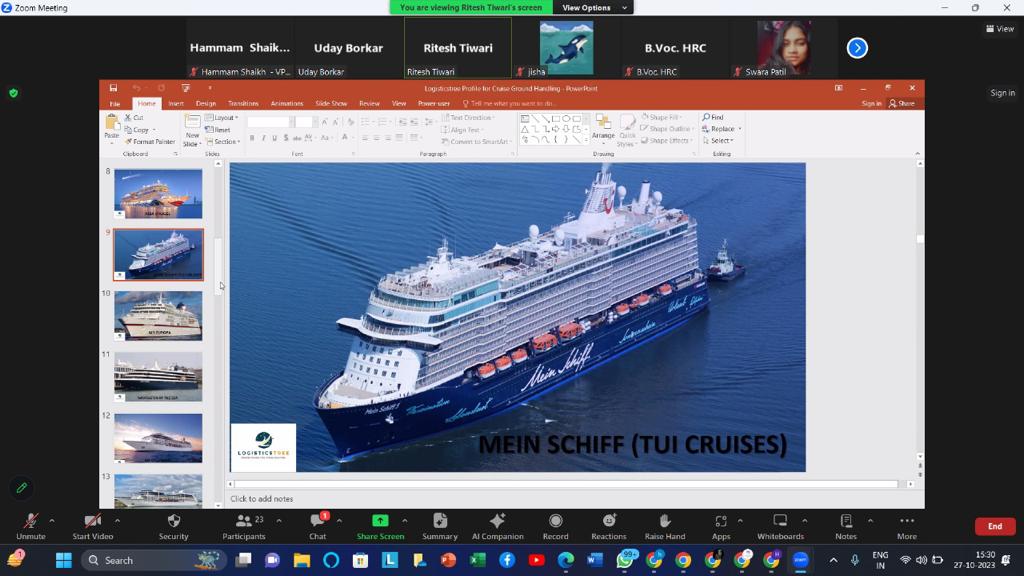Screen dimensions: 1024x576
Task: Raise Hand in the meeting
Action: pyautogui.click(x=665, y=526)
